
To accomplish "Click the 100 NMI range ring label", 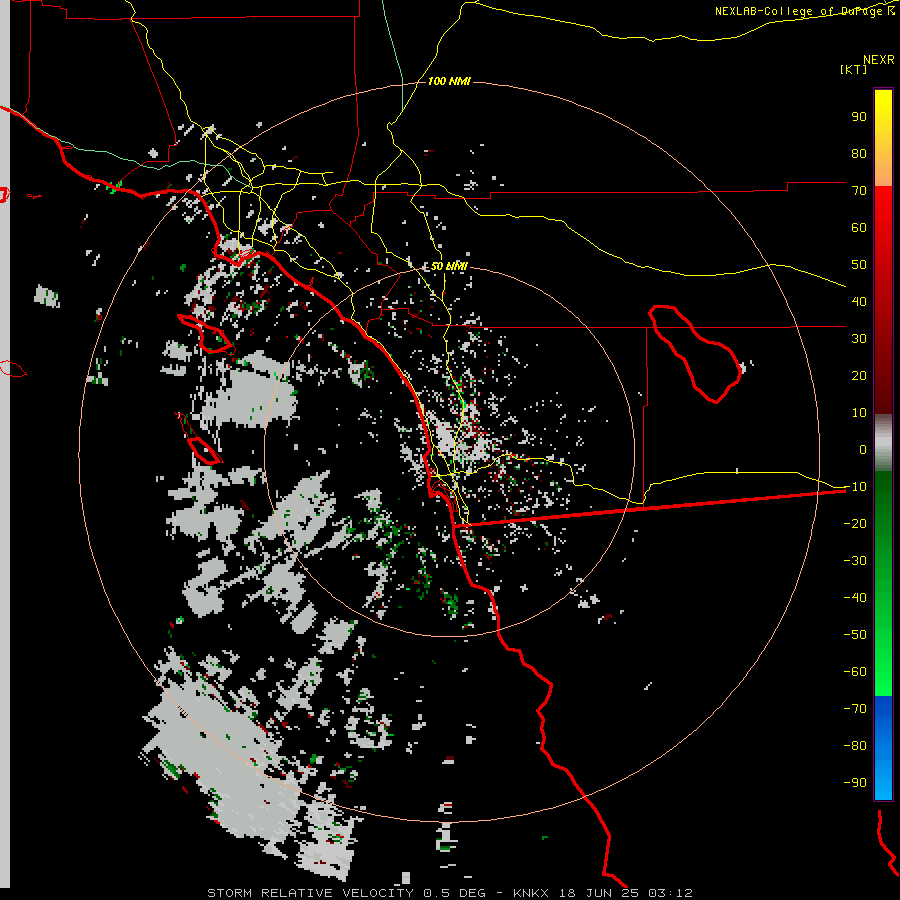I will (x=449, y=82).
